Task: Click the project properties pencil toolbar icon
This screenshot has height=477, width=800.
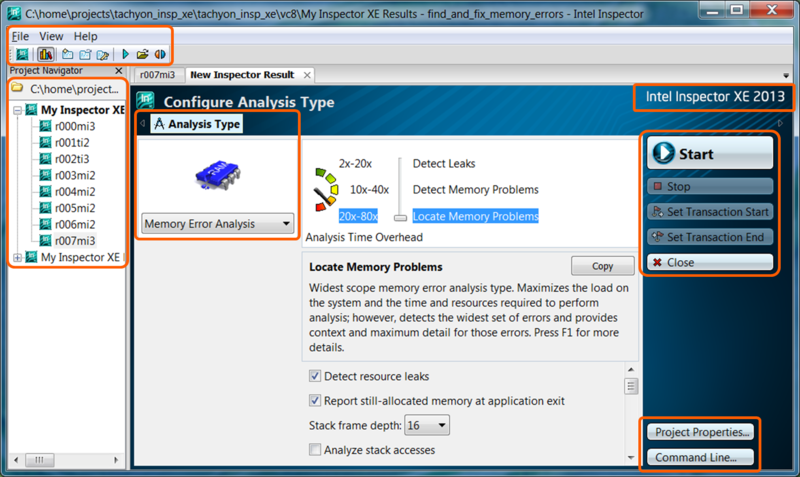Action: pyautogui.click(x=103, y=54)
